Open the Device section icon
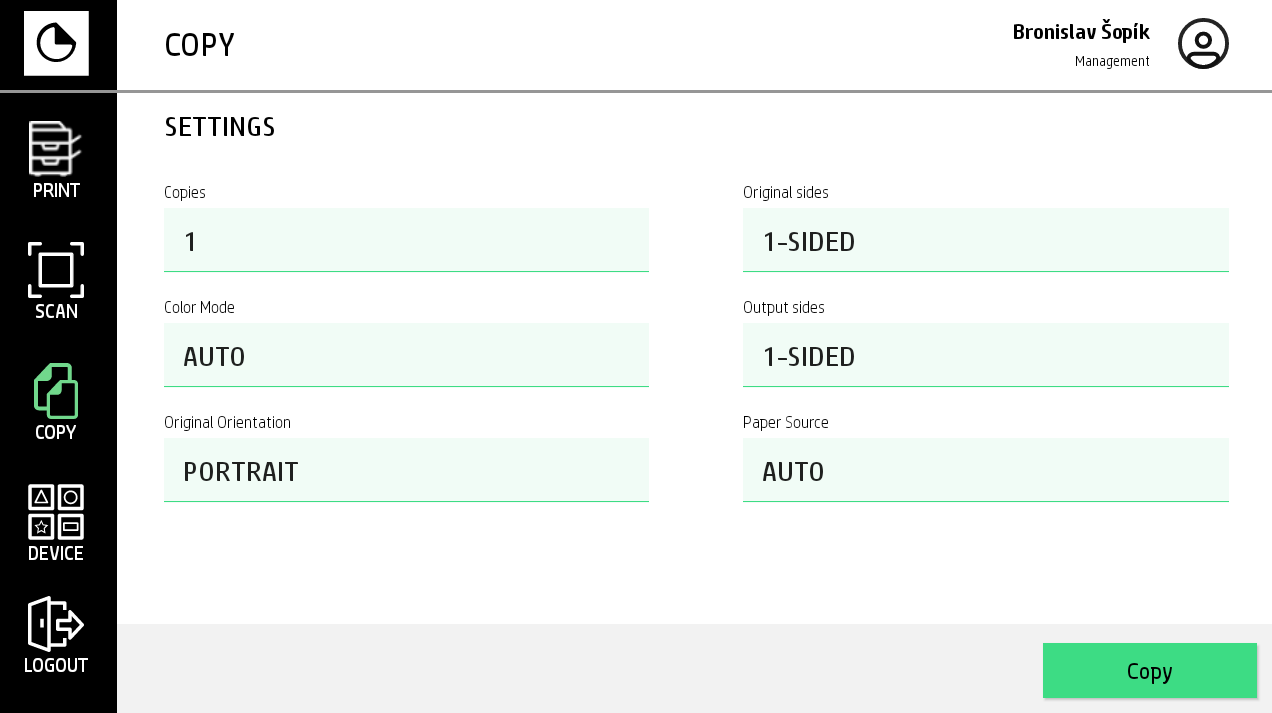Image resolution: width=1272 pixels, height=713 pixels. coord(56,512)
